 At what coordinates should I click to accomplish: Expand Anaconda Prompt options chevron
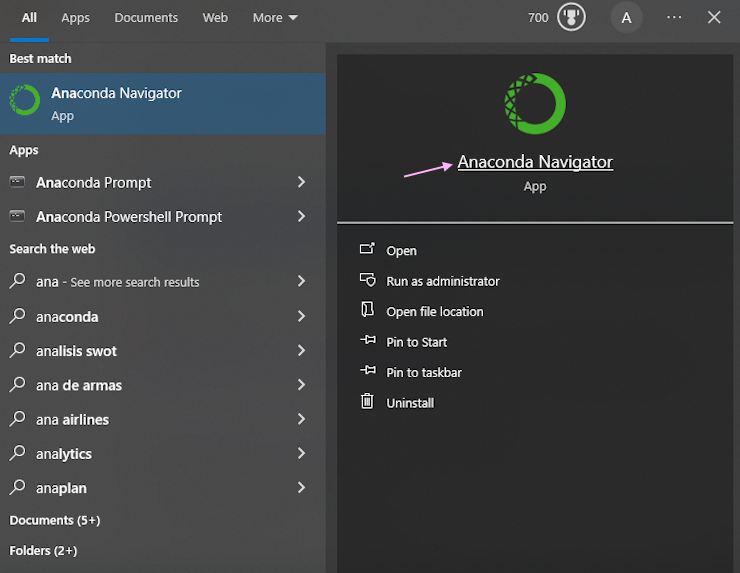[301, 182]
